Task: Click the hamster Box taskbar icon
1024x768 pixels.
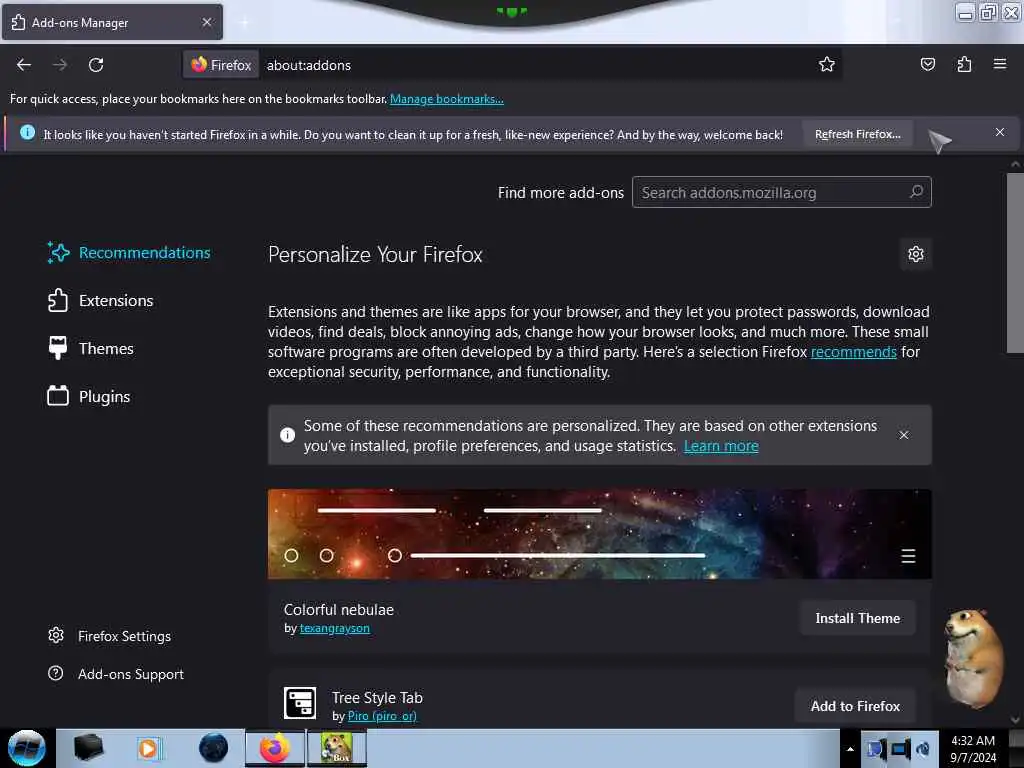Action: [336, 748]
